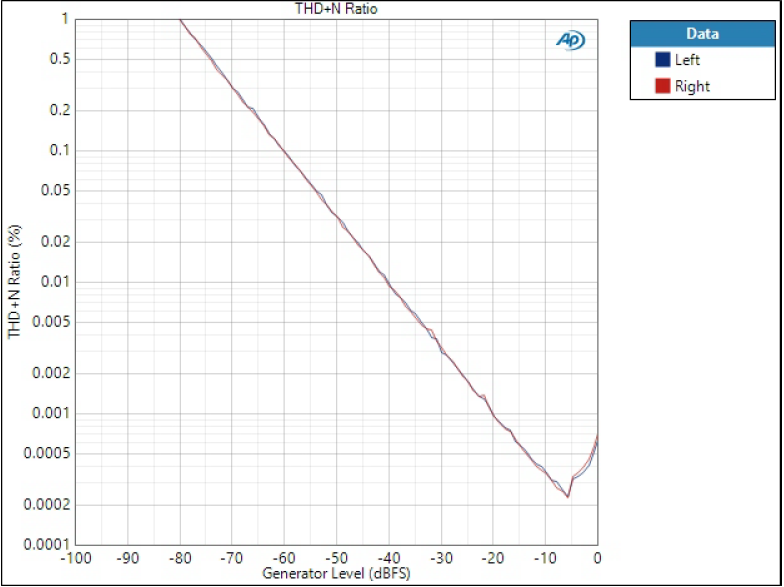Click the 0.05 y-axis tick label
784x587 pixels.
pos(56,190)
